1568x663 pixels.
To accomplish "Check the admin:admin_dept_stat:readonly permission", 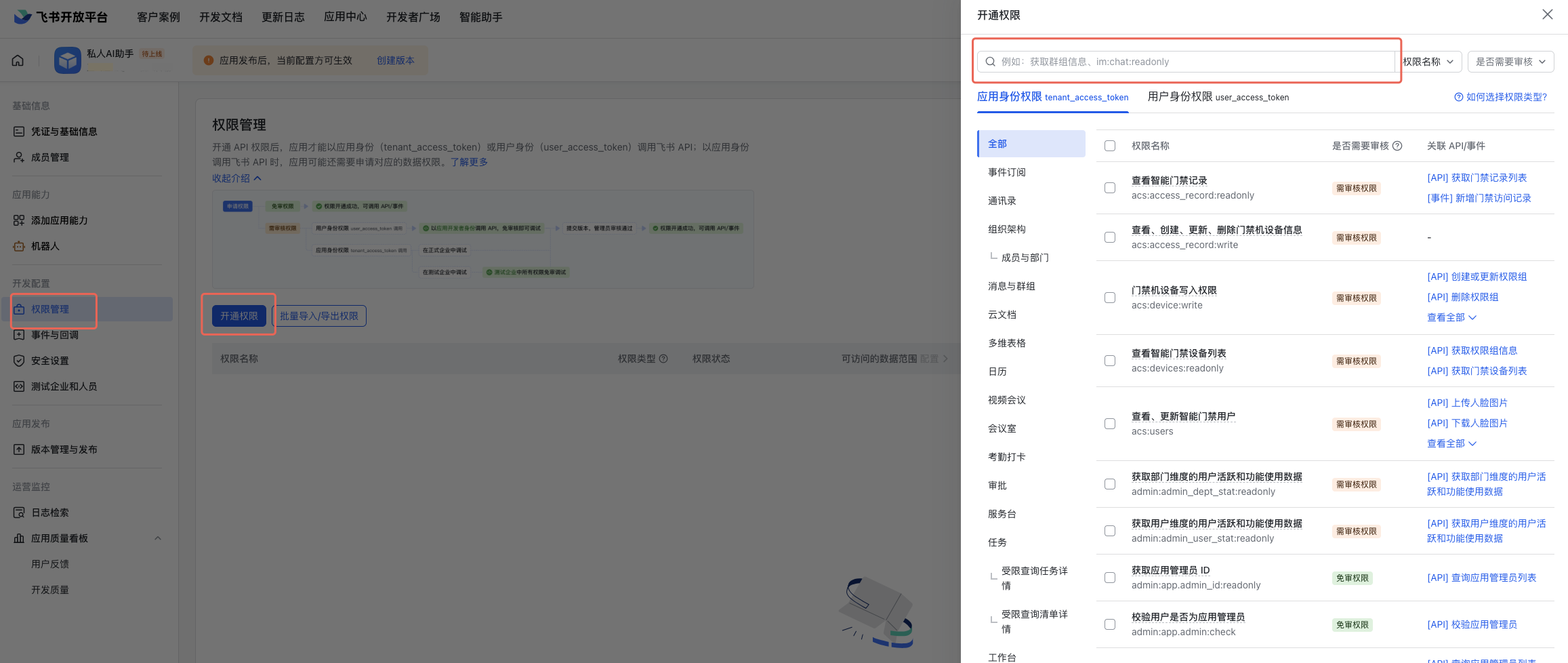I will [x=1110, y=484].
